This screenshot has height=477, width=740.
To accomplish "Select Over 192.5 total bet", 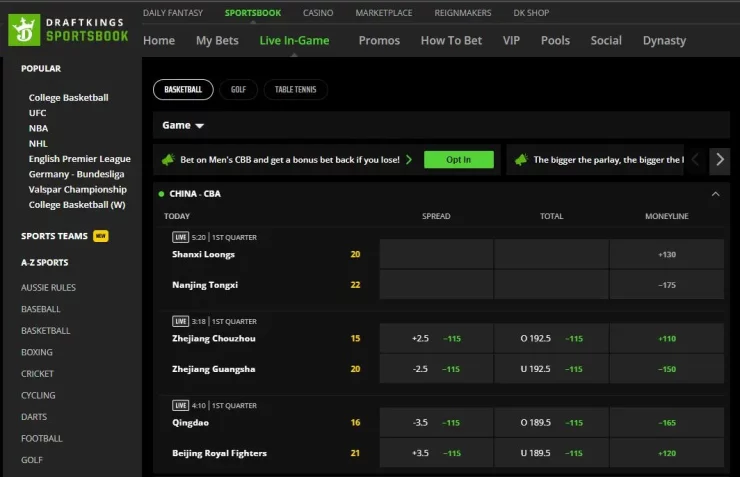I will coord(552,338).
